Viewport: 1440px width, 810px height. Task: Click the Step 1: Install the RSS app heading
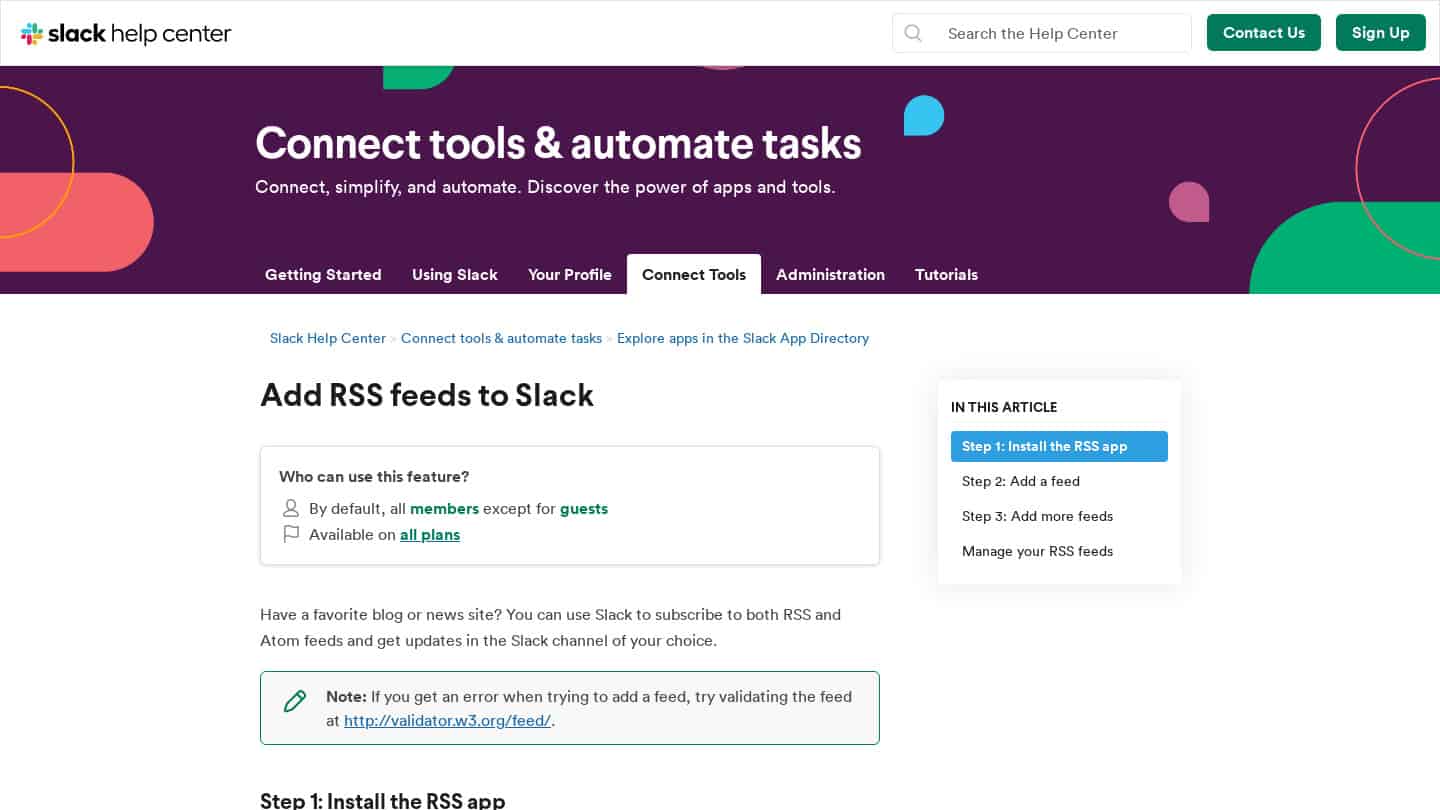pyautogui.click(x=382, y=800)
